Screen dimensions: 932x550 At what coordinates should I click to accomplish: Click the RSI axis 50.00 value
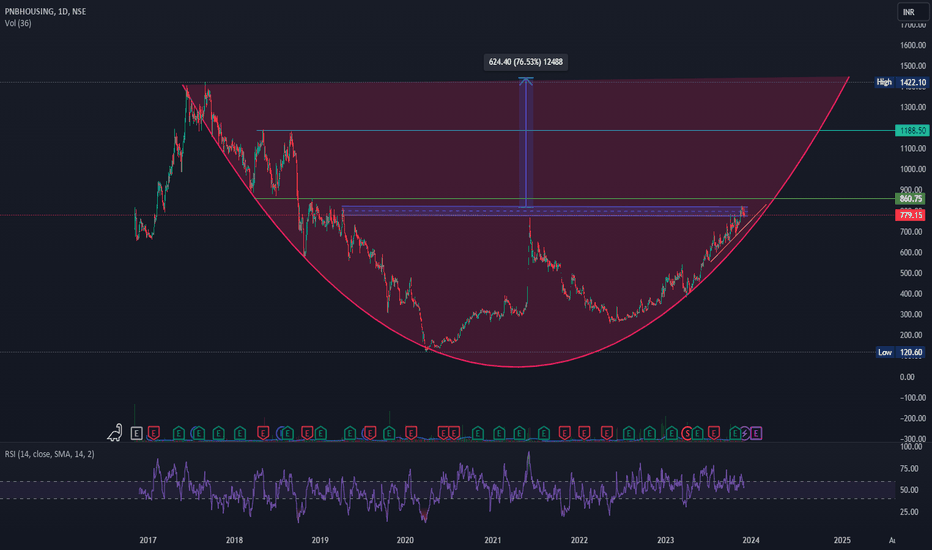coord(909,490)
